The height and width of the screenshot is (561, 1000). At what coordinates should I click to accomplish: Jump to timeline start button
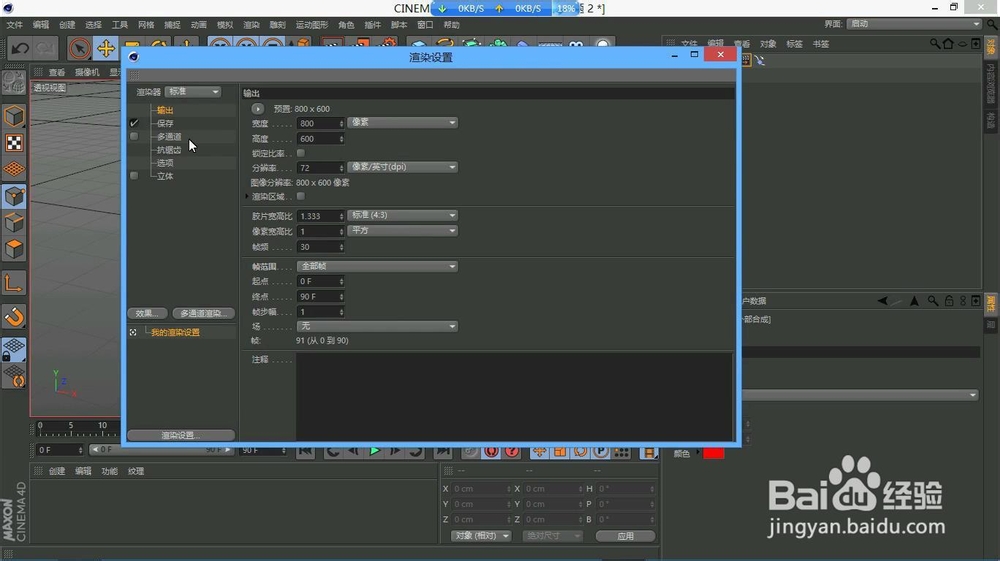tap(305, 451)
